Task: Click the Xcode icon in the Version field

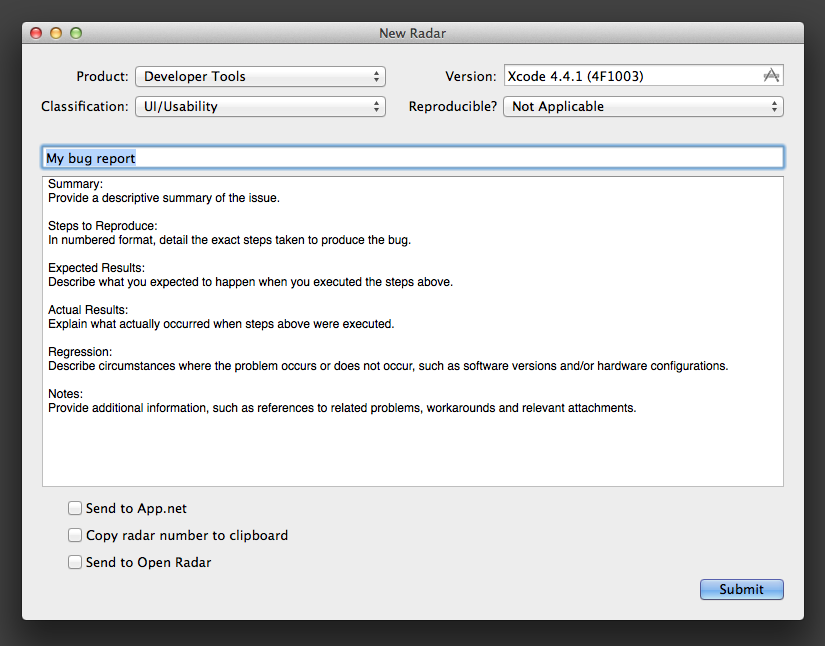Action: click(771, 76)
